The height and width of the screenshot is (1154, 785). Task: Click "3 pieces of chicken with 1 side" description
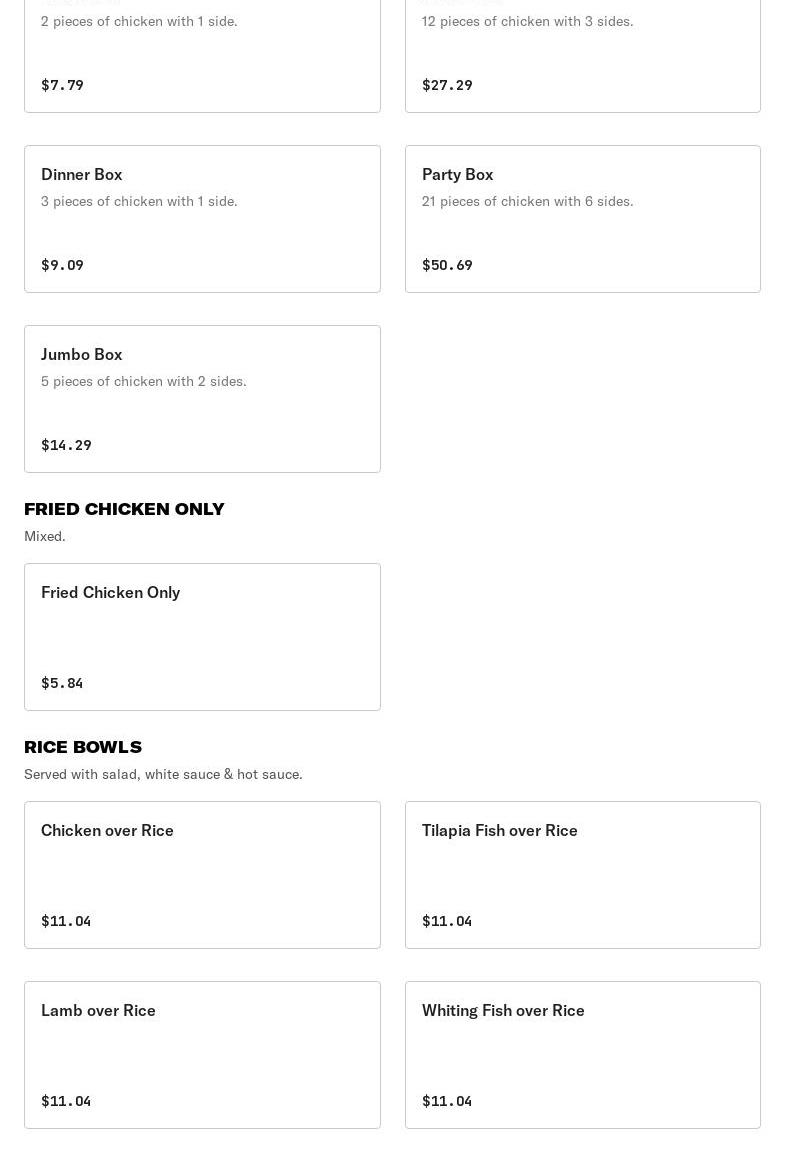click(139, 201)
